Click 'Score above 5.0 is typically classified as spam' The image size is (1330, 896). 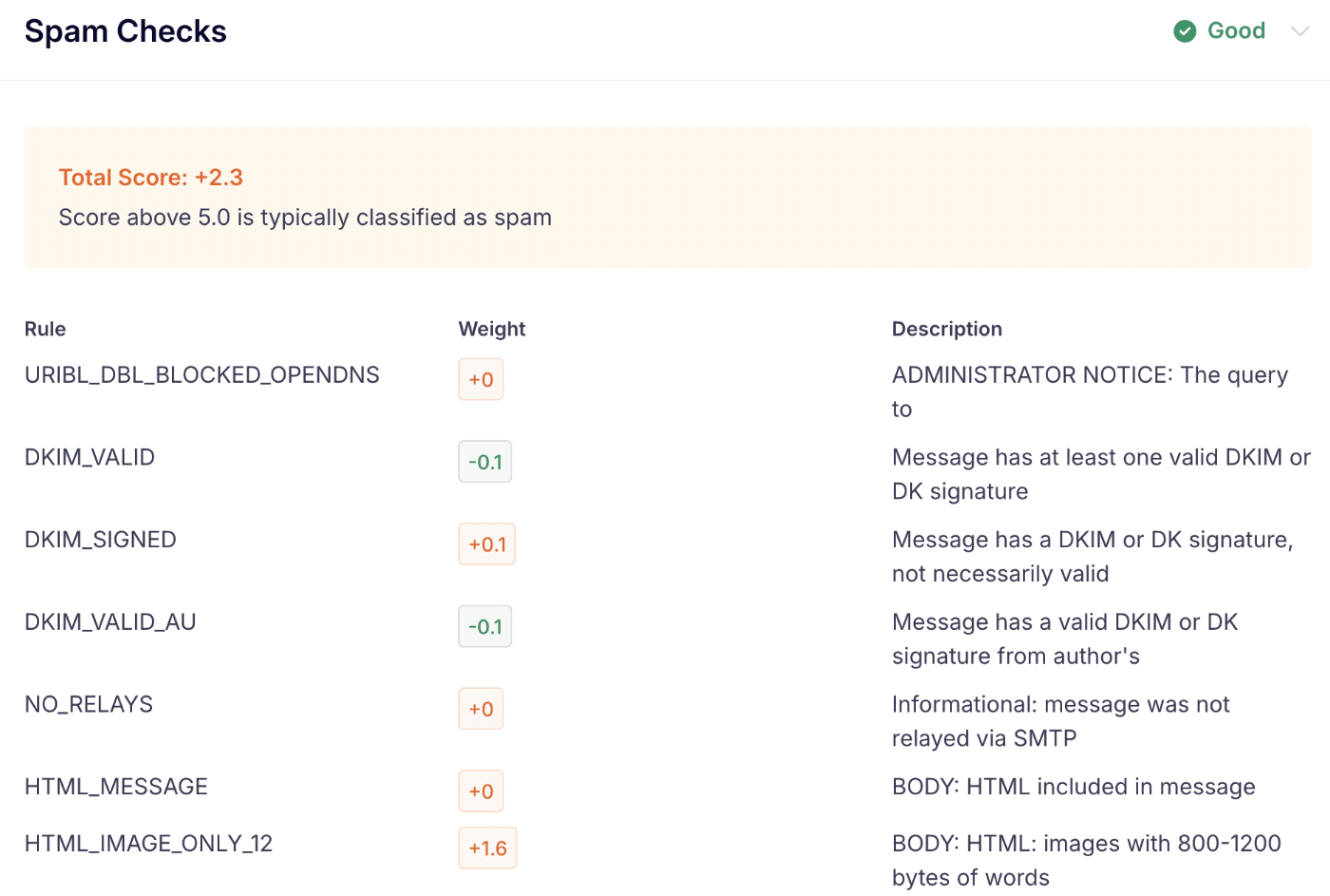click(x=305, y=218)
